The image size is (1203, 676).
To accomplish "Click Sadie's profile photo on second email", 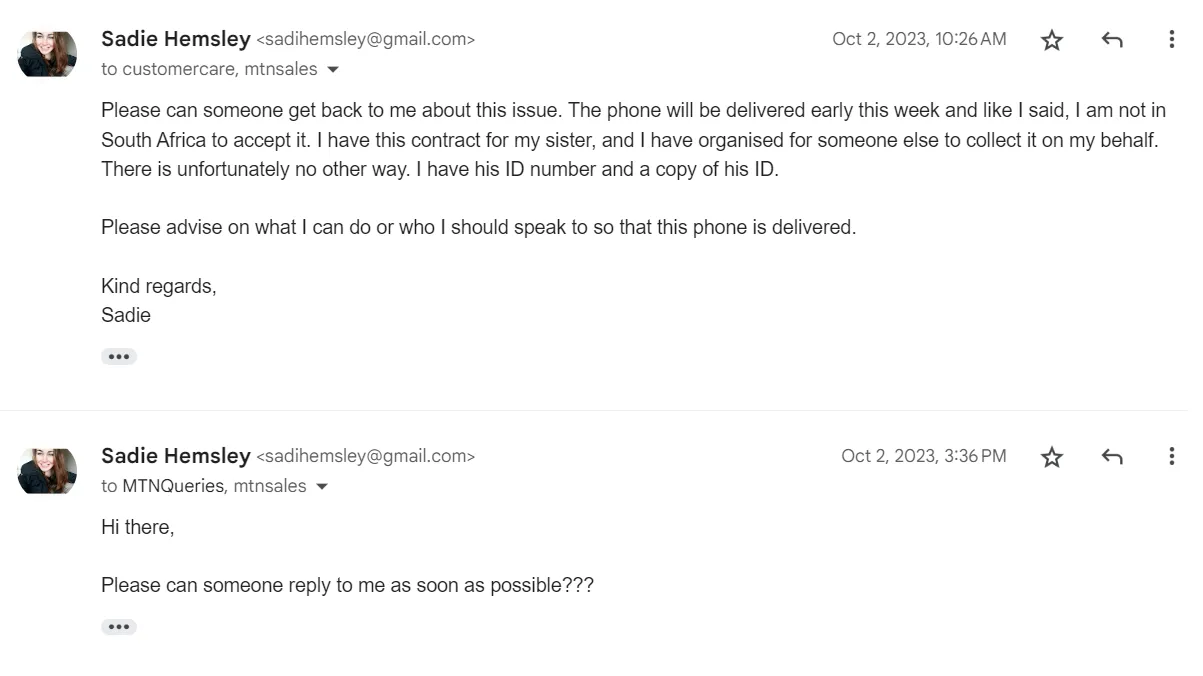I will point(47,471).
